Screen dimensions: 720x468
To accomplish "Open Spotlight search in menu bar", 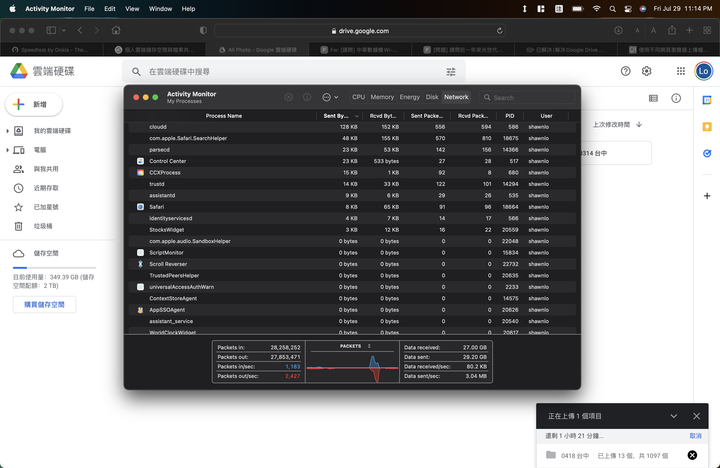I will coord(612,9).
